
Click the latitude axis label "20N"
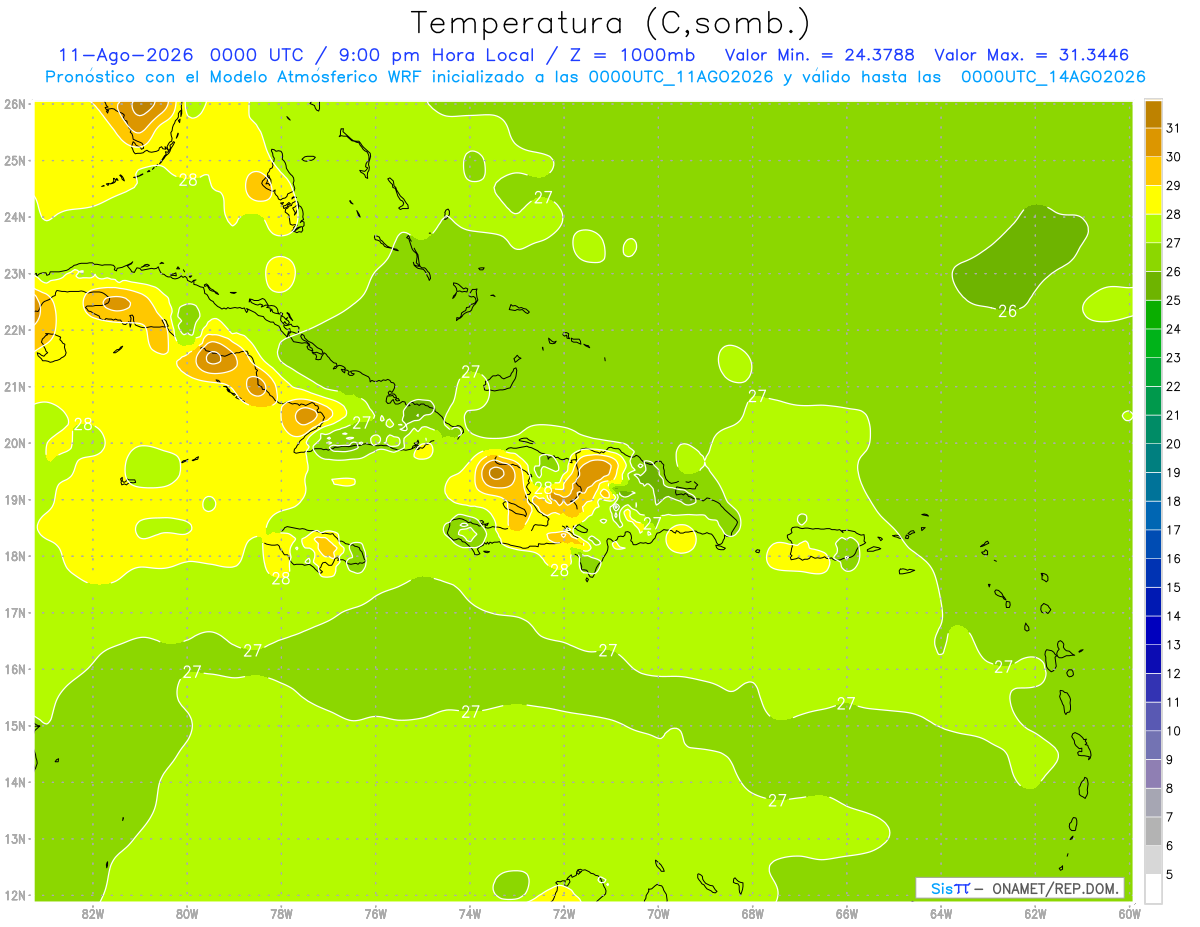(15, 443)
